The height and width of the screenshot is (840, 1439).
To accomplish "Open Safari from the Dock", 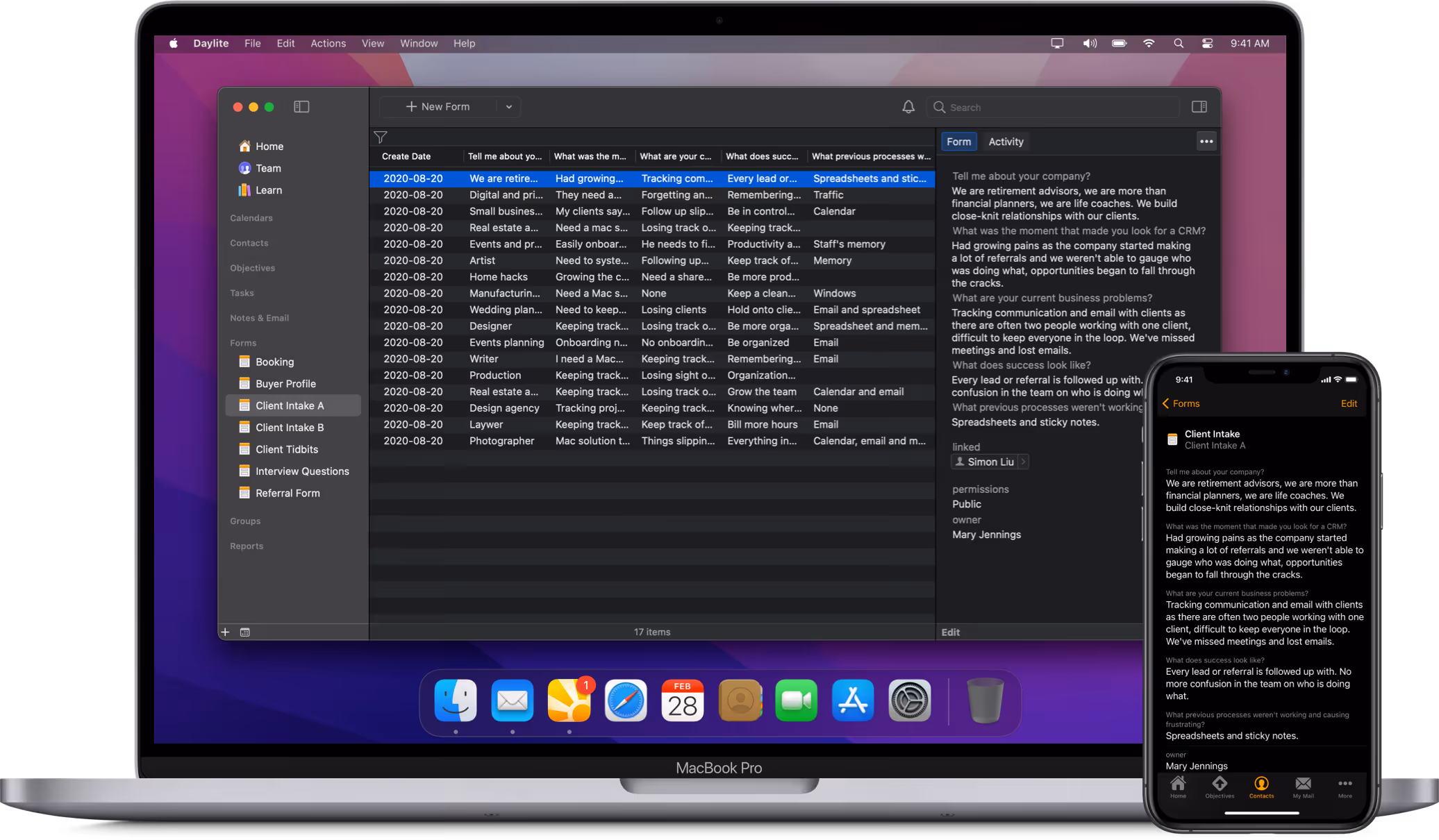I will (x=626, y=700).
